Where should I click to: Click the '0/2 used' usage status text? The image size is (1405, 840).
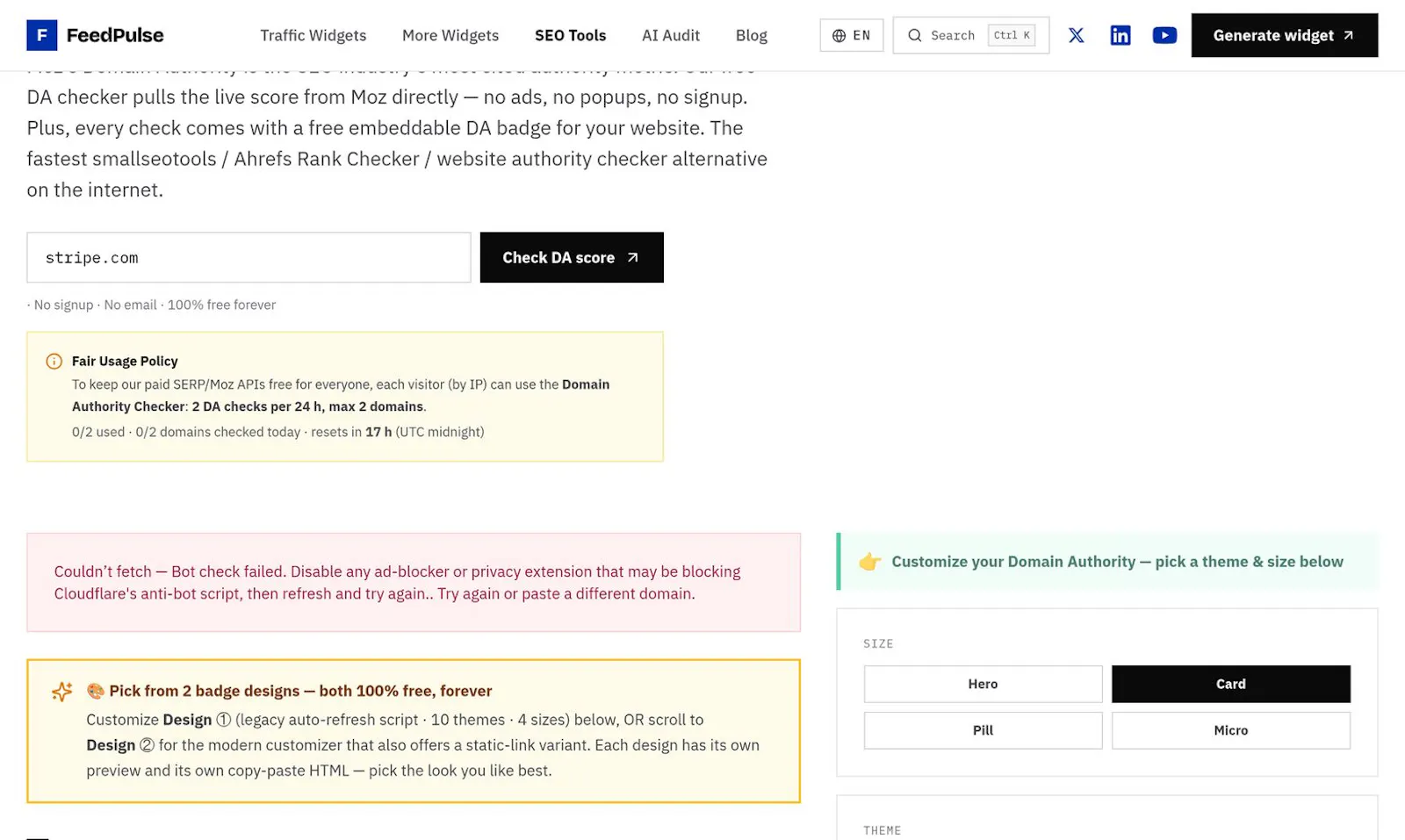coord(277,432)
